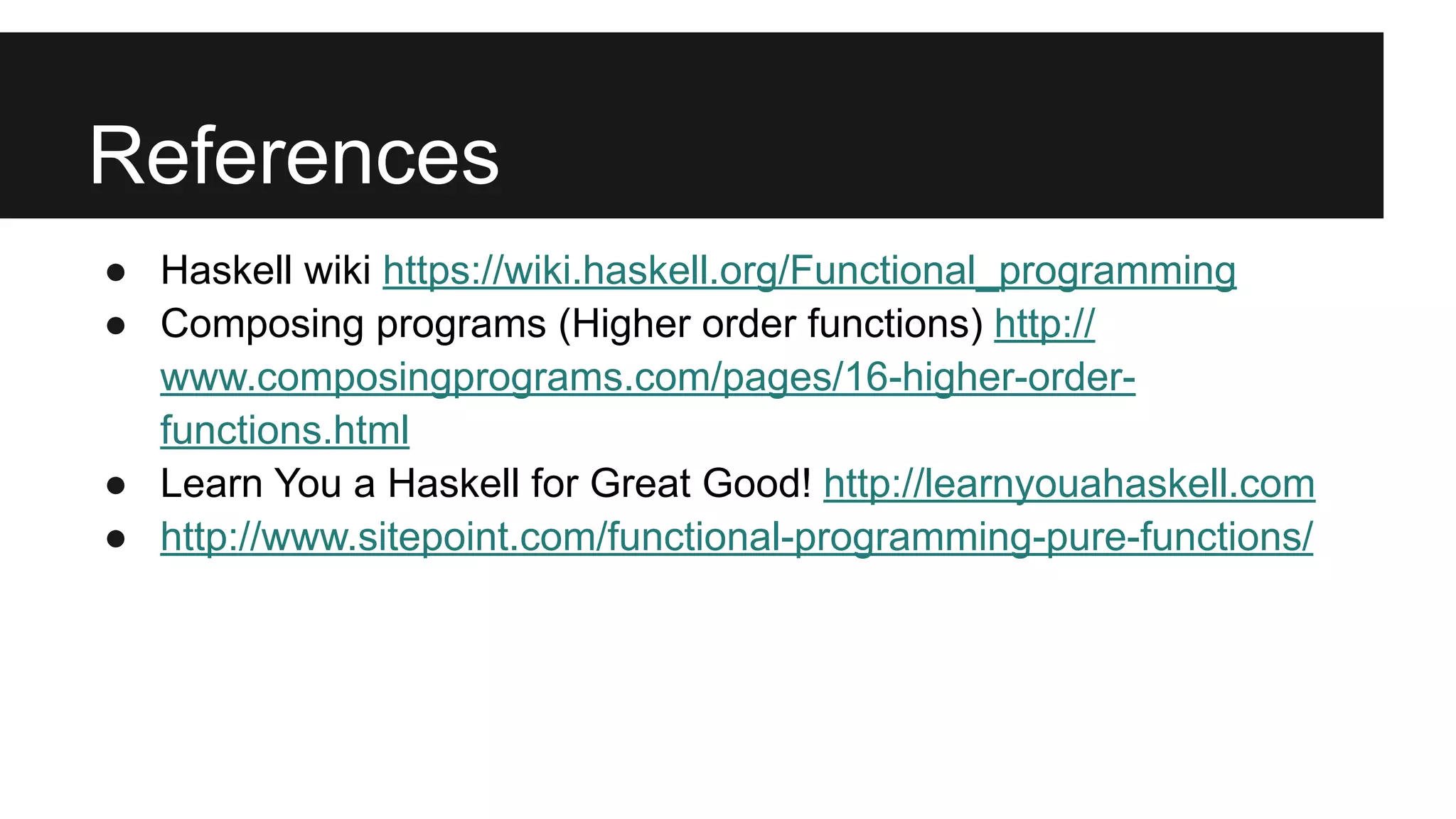This screenshot has height=819, width=1456.
Task: Click the '(Higher order functions)' parenthetical text
Action: [771, 324]
